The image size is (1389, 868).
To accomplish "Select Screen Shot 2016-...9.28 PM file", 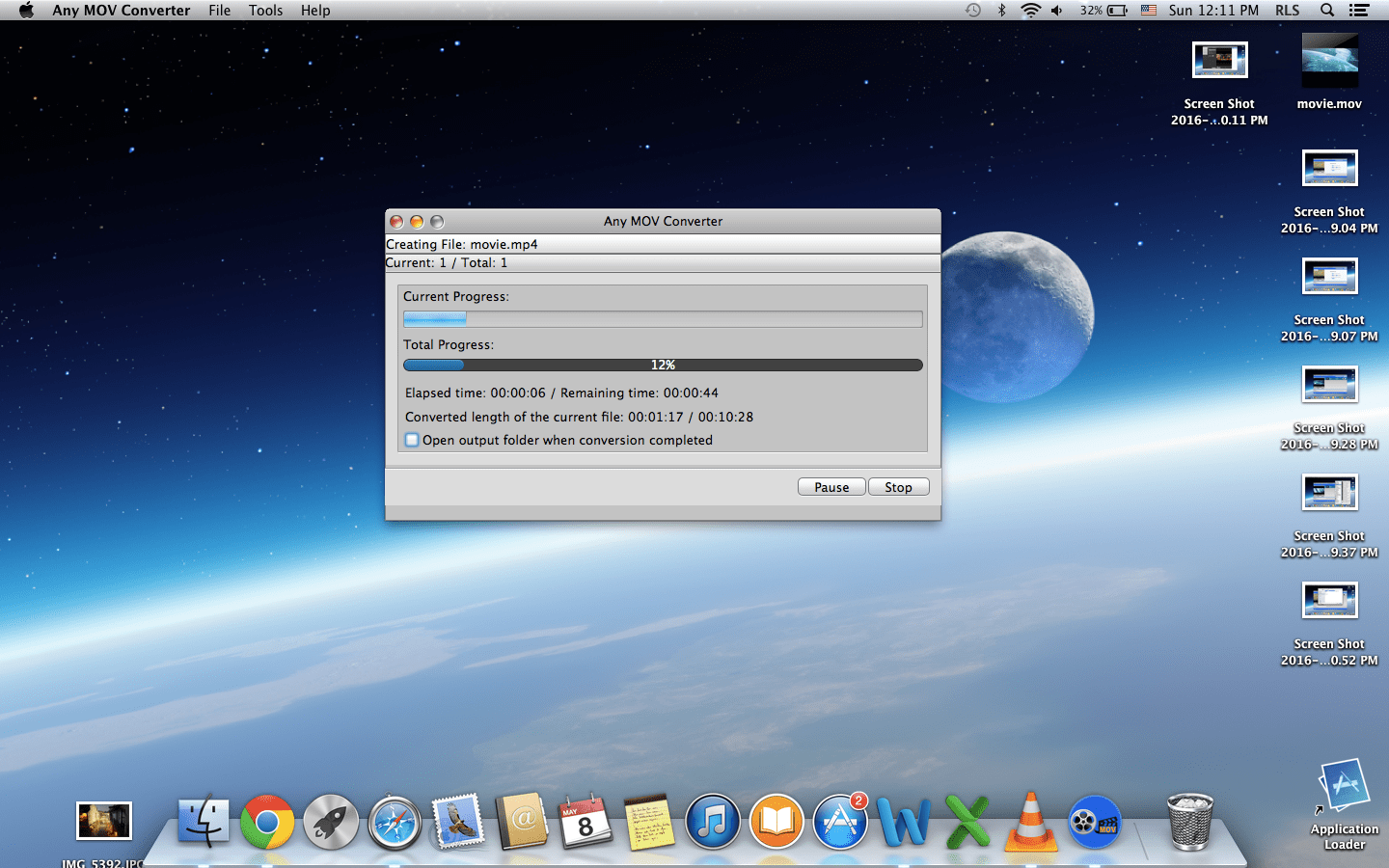I will [1329, 408].
